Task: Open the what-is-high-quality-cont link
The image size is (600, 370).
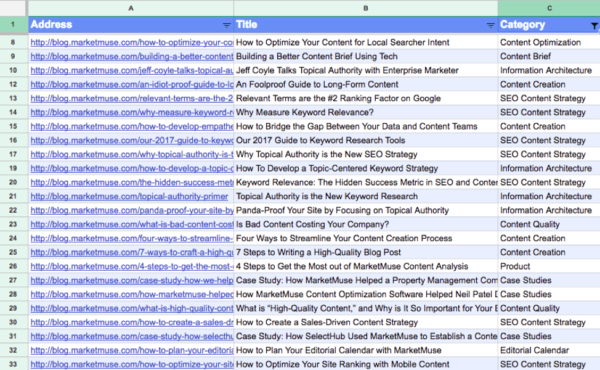Action: [x=132, y=308]
